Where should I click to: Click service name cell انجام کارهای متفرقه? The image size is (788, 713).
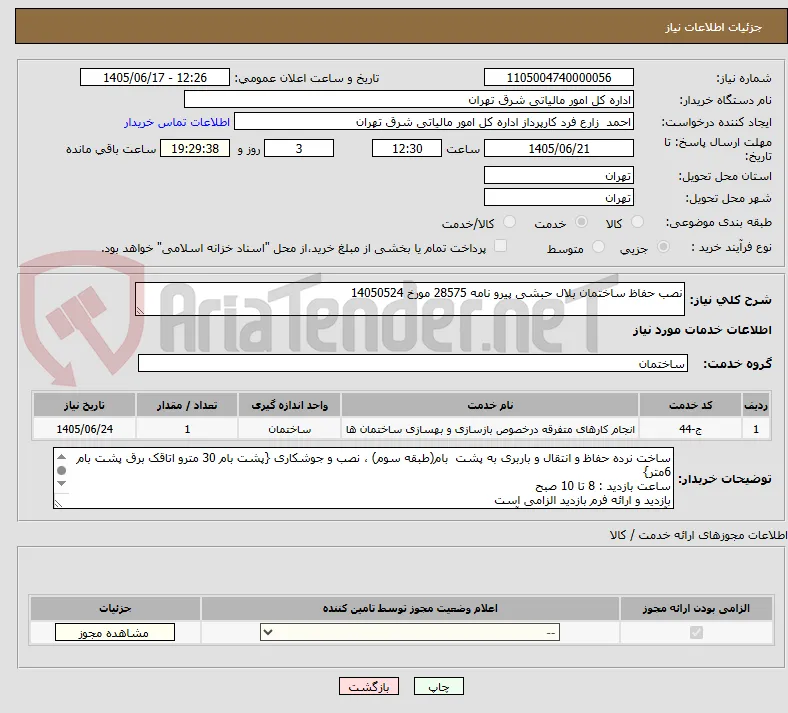(x=490, y=429)
